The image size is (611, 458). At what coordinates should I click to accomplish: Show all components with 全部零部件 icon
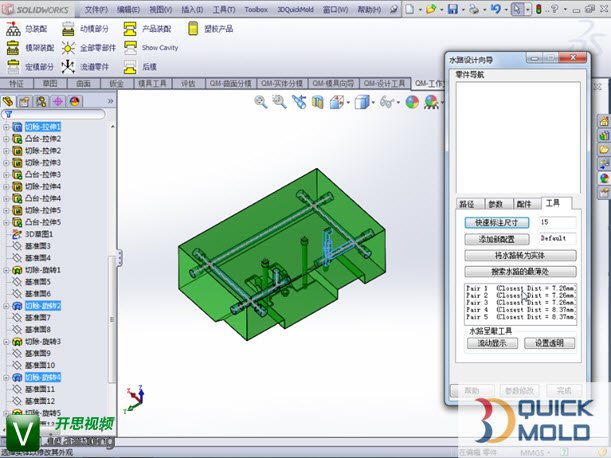(x=68, y=48)
